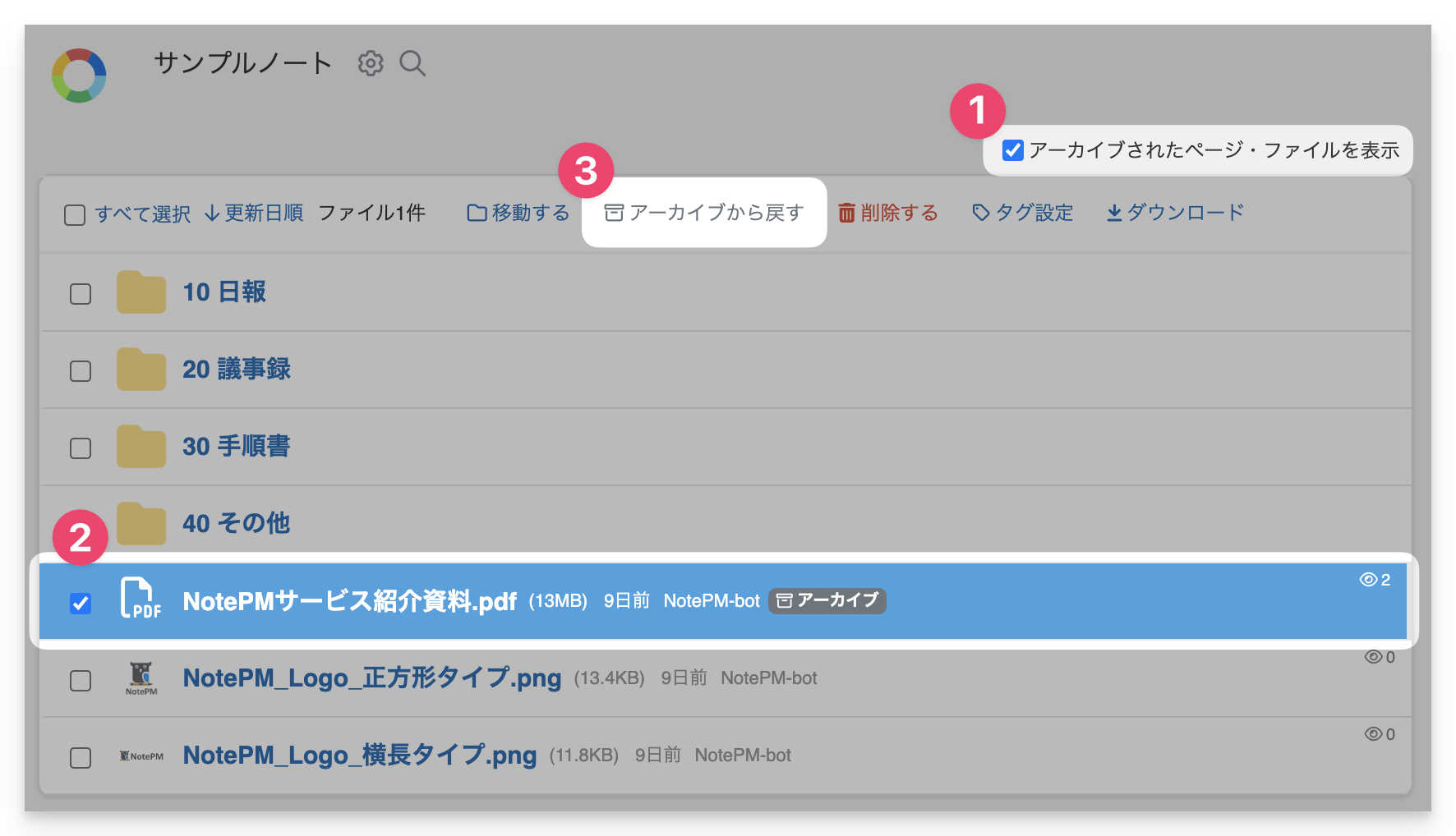Click the (13MB) size text
1456x836 pixels.
click(x=558, y=601)
